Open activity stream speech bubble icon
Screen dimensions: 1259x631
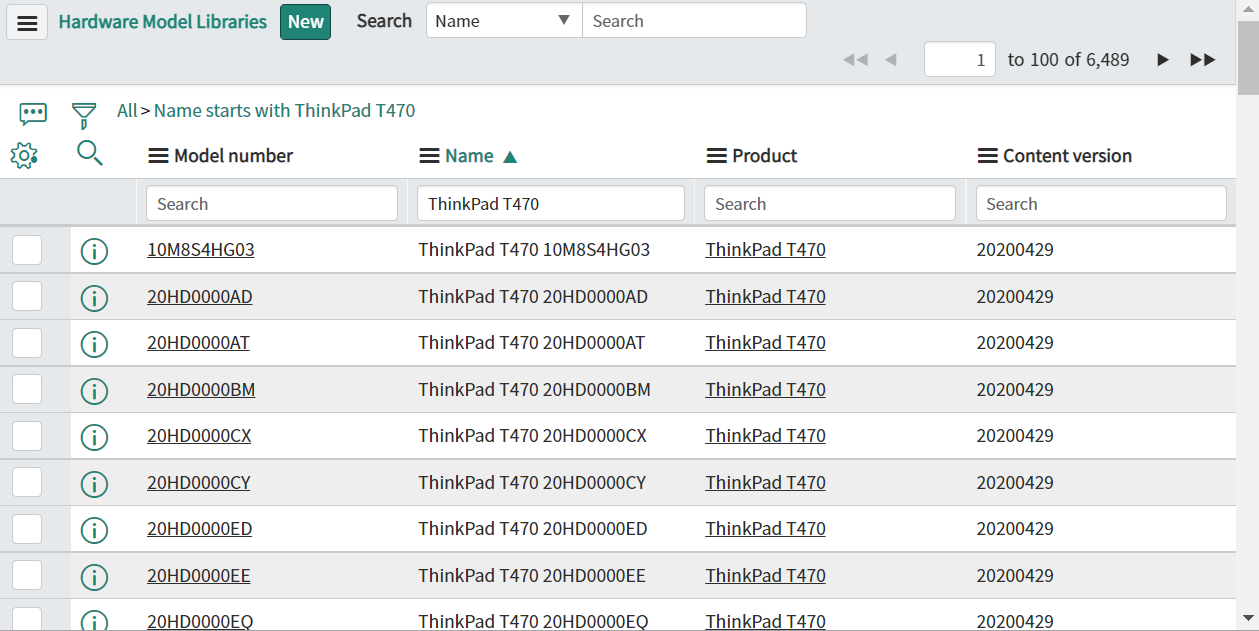click(33, 113)
